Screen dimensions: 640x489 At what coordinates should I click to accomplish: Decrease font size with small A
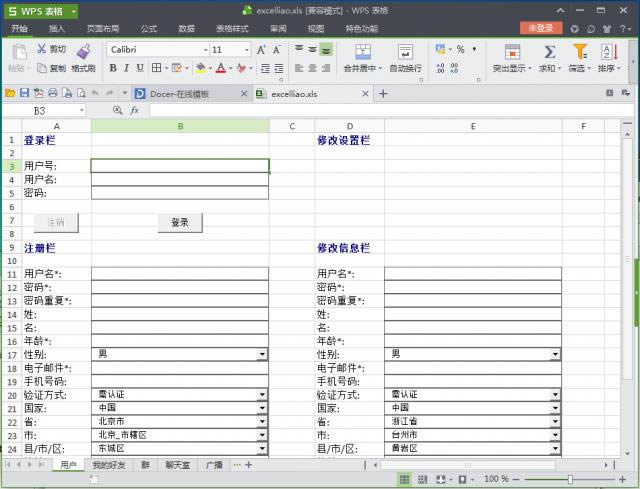[x=277, y=50]
